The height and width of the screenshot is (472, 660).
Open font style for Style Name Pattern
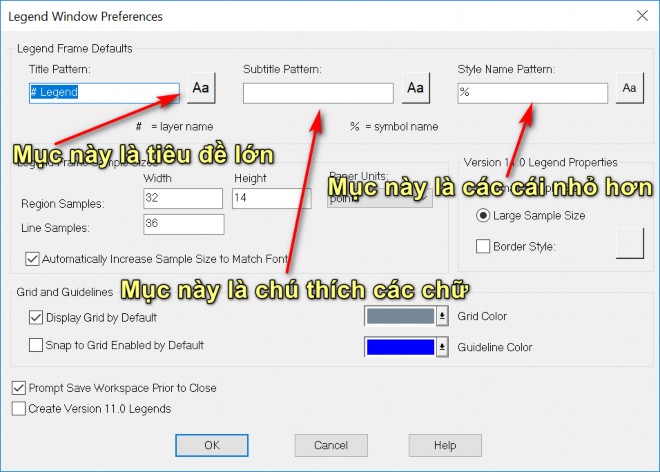(x=629, y=88)
